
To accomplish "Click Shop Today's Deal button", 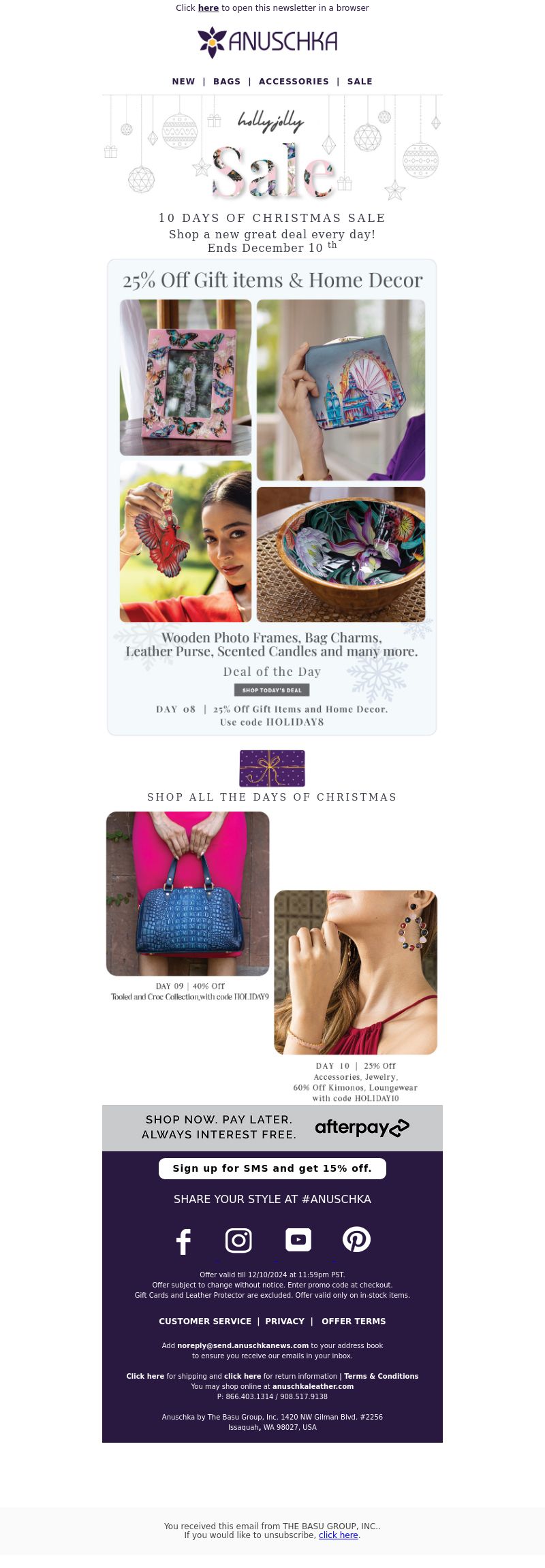I will click(x=272, y=690).
